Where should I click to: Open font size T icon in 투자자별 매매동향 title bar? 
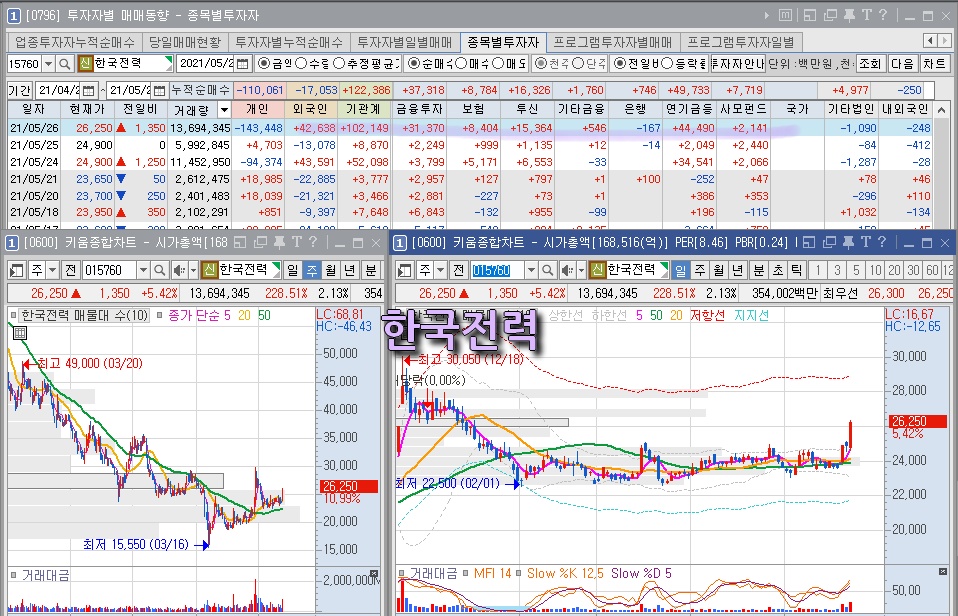[x=866, y=16]
